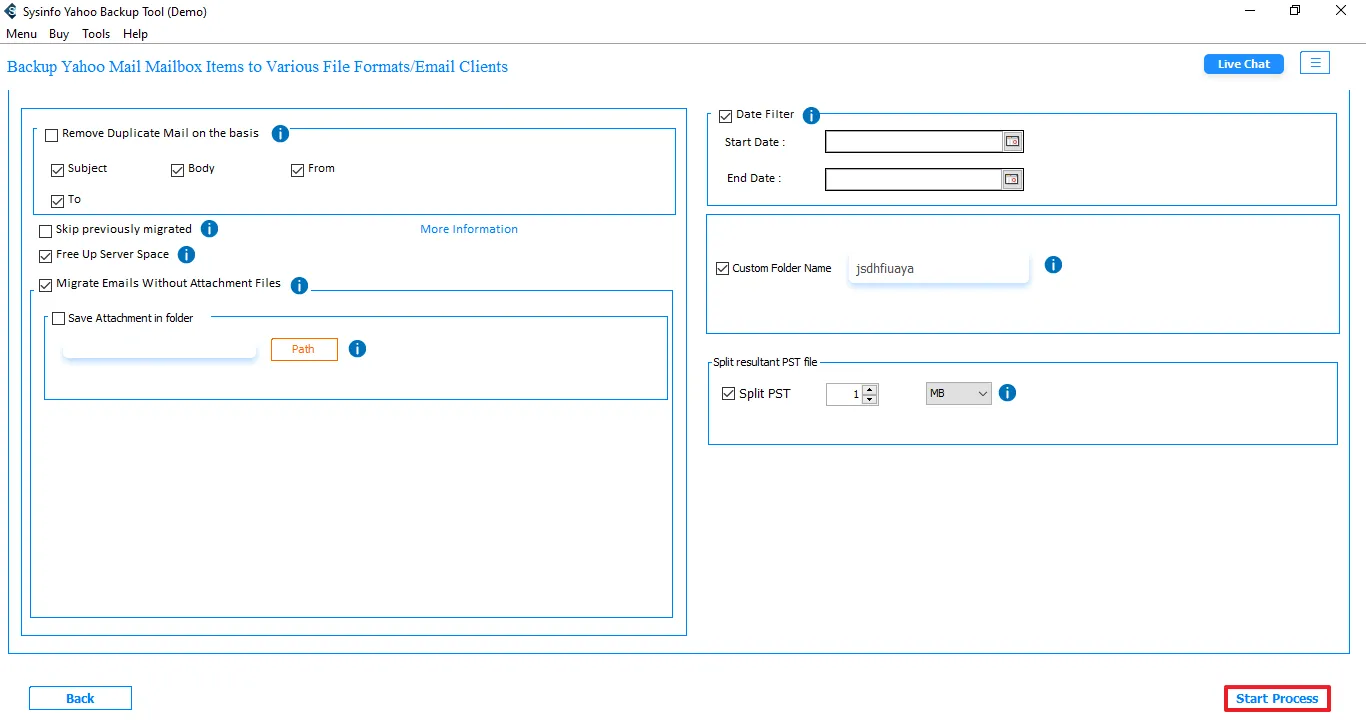Show info for Skip previously migrated
Screen dimensions: 1366x728
(209, 229)
